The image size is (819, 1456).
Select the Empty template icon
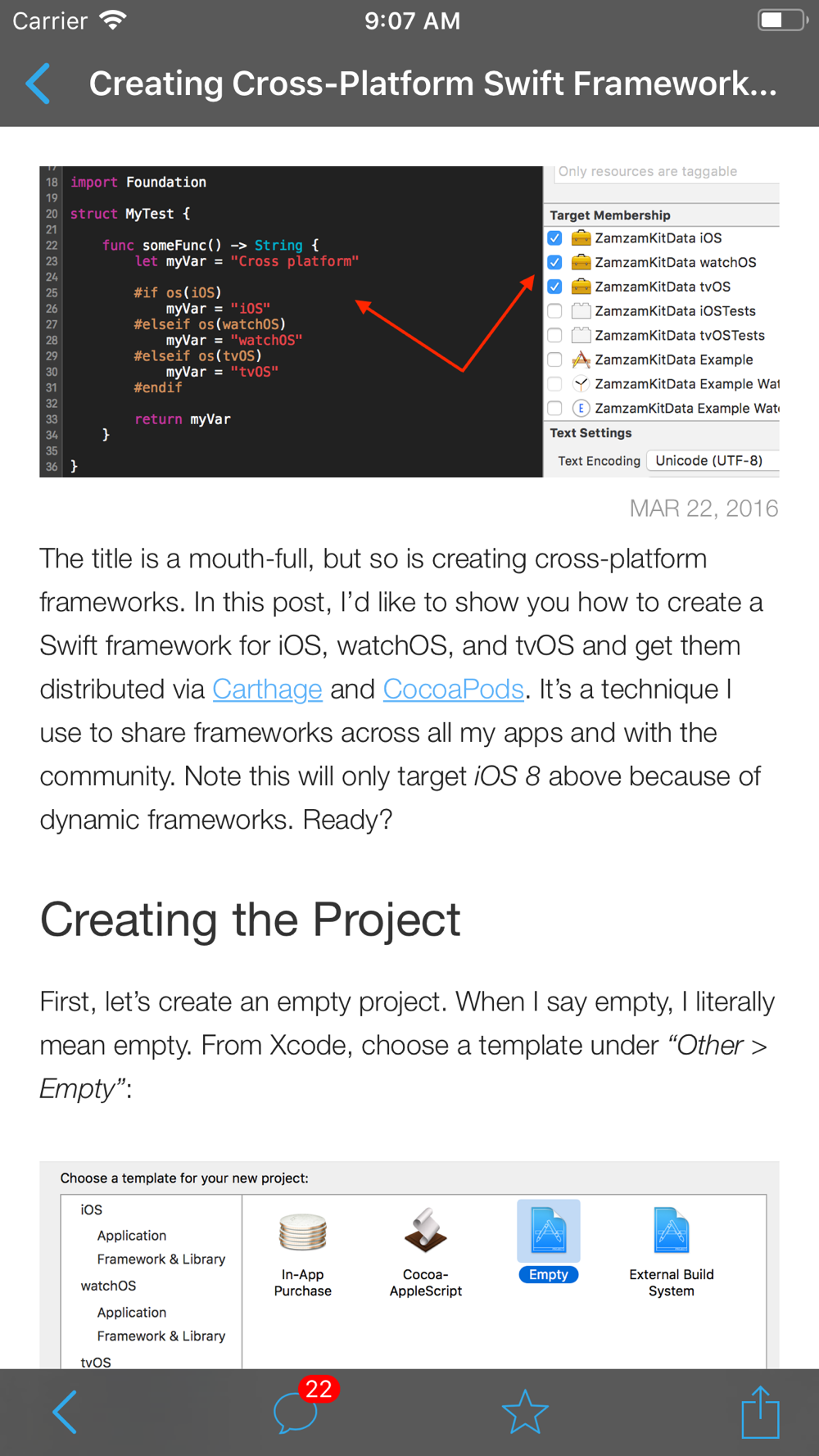point(548,1232)
